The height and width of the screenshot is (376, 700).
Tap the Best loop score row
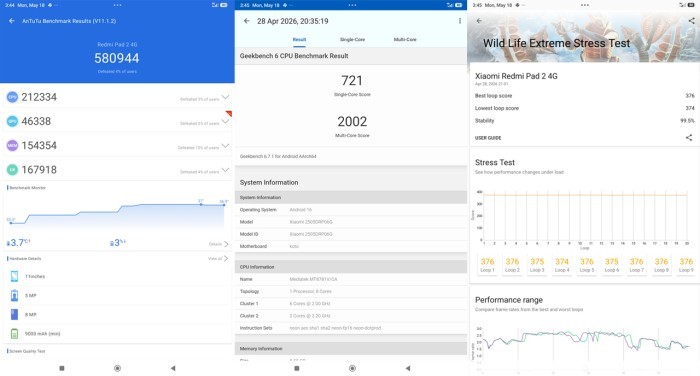(584, 96)
